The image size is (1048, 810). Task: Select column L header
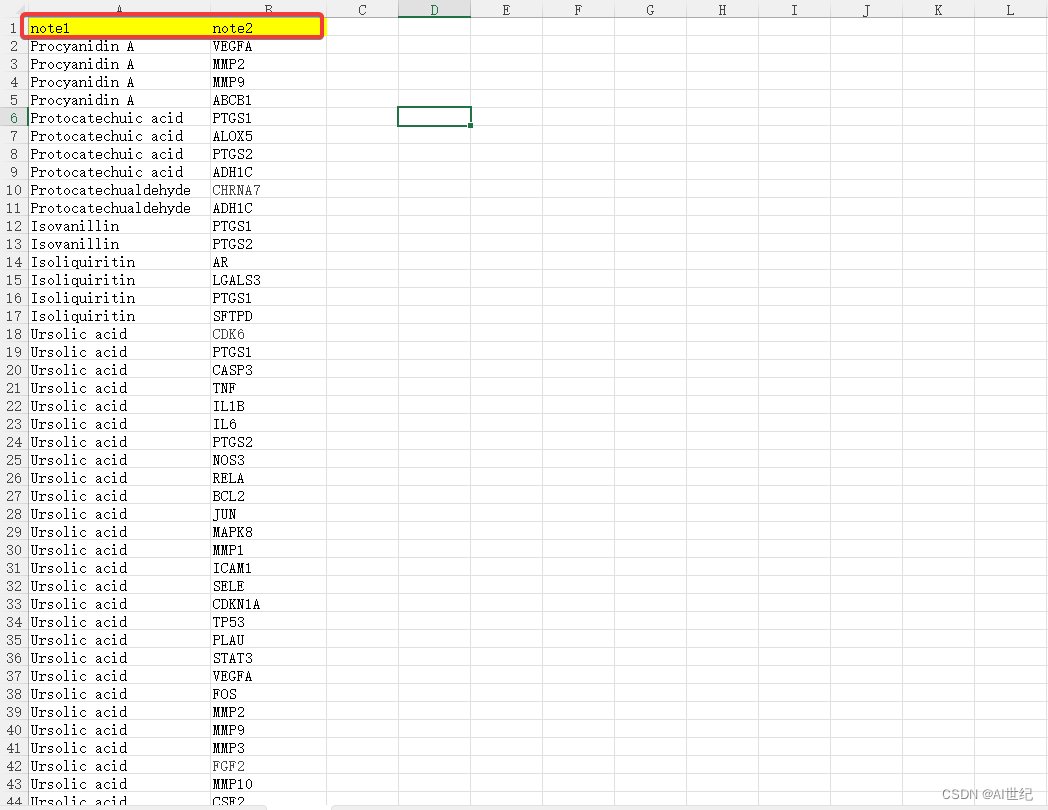tap(1011, 9)
